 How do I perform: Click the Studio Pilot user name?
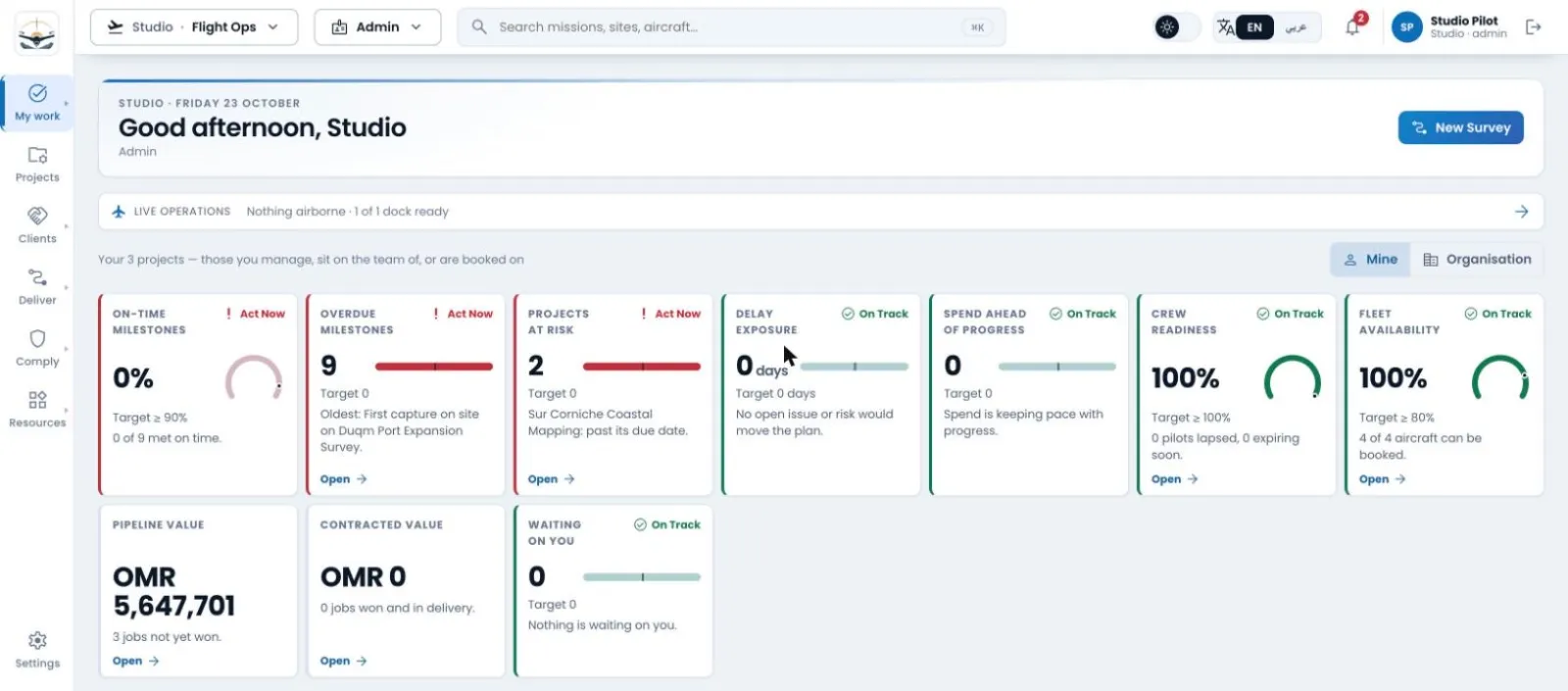click(1464, 21)
